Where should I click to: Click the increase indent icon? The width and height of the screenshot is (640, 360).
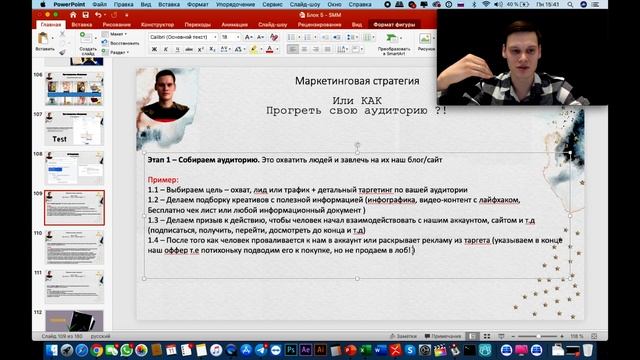point(336,37)
